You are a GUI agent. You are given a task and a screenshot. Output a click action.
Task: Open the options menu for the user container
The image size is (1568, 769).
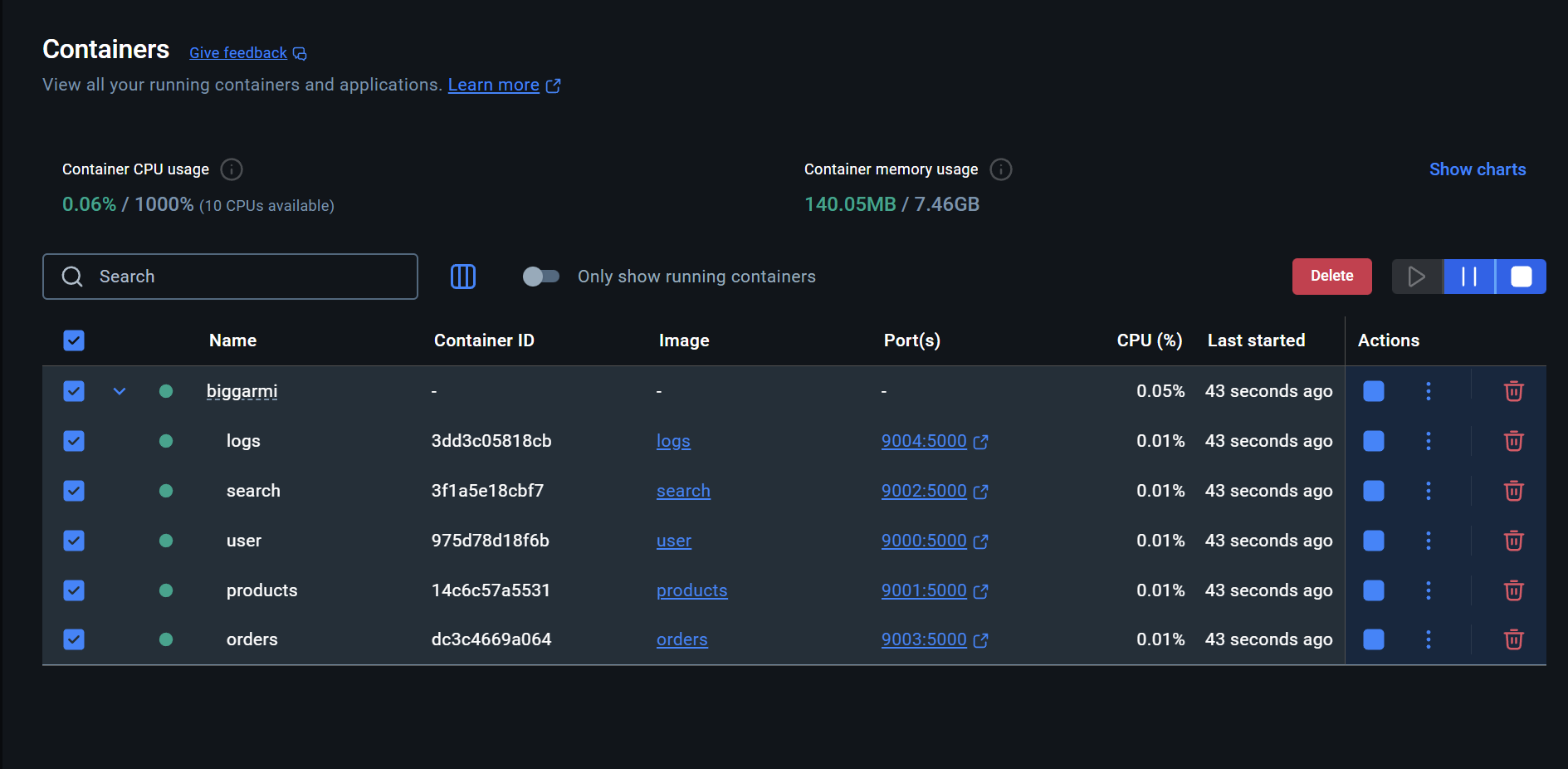click(1429, 541)
